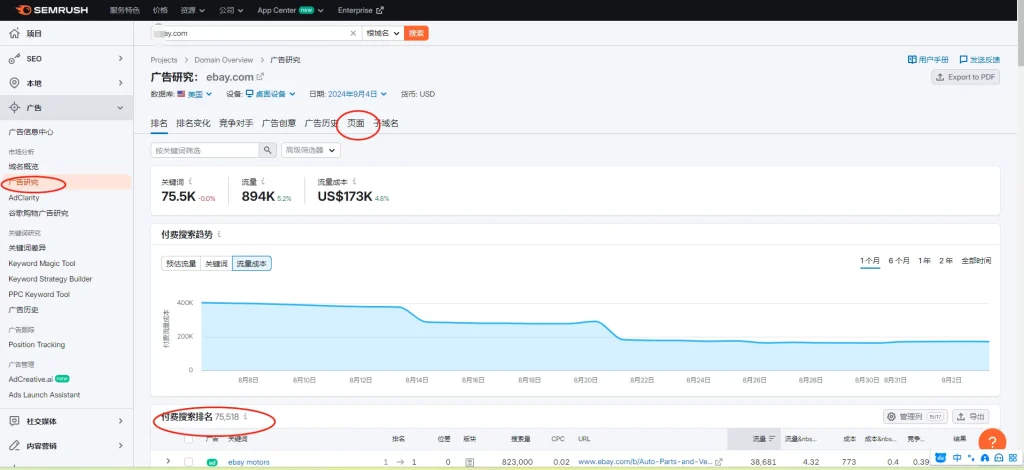Screen dimensions: 1024x470
Task: Open external link icon after ebay motors URL
Action: click(x=719, y=462)
